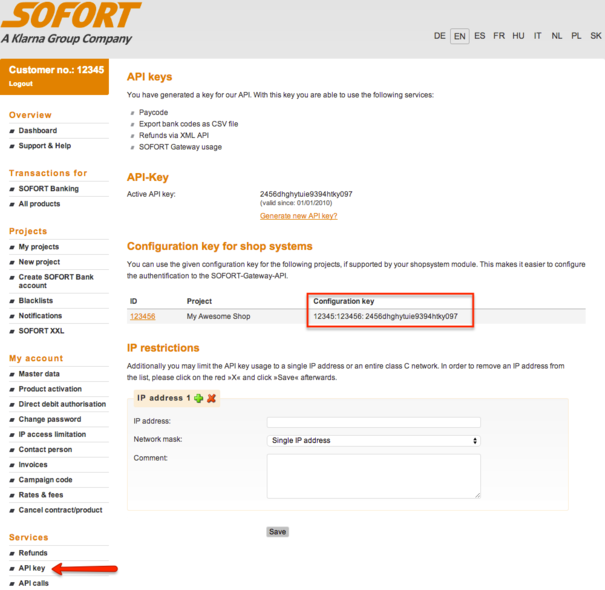Viewport: 605px width, 590px height.
Task: Open SOFORT XXL
Action: (41, 331)
